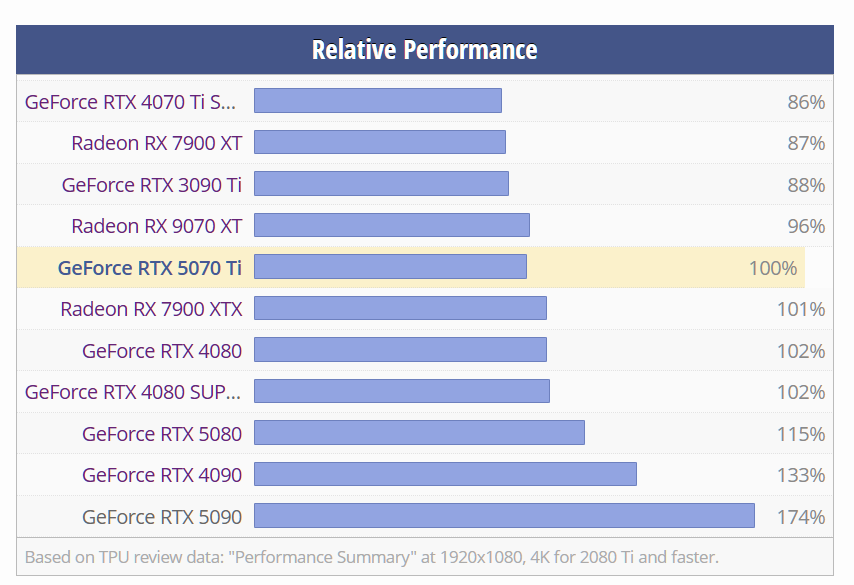Click the Relative Performance header

(424, 50)
